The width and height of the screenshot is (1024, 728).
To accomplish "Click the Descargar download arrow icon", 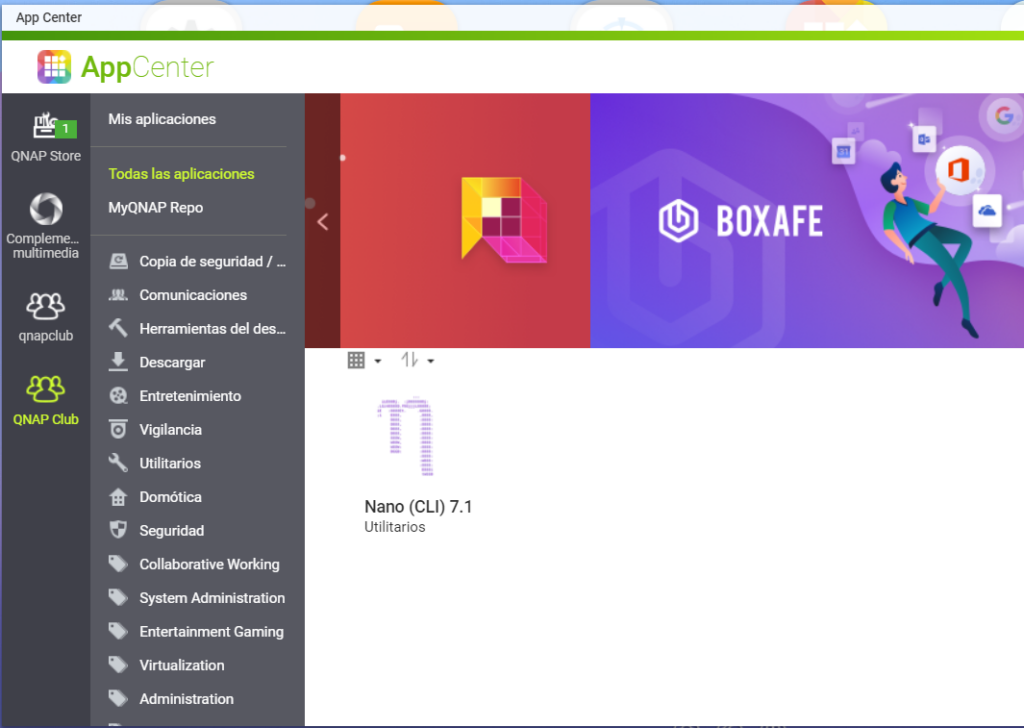I will click(119, 362).
